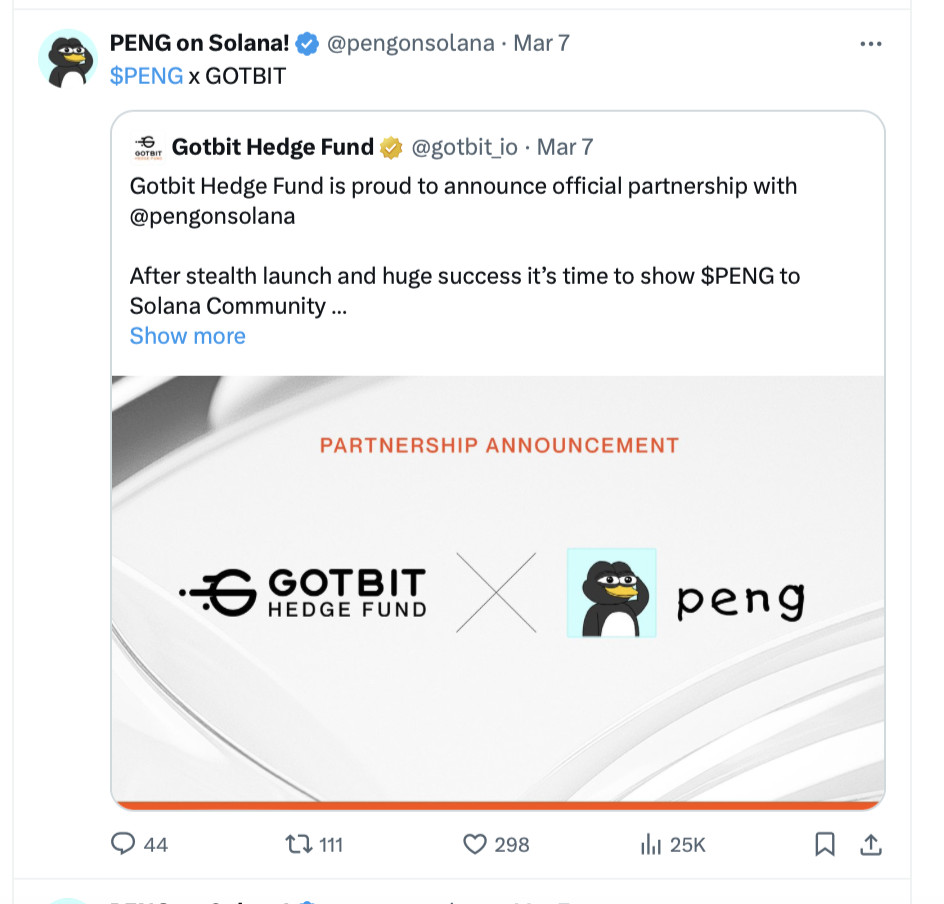Click the @gotbit_io handle

point(465,148)
